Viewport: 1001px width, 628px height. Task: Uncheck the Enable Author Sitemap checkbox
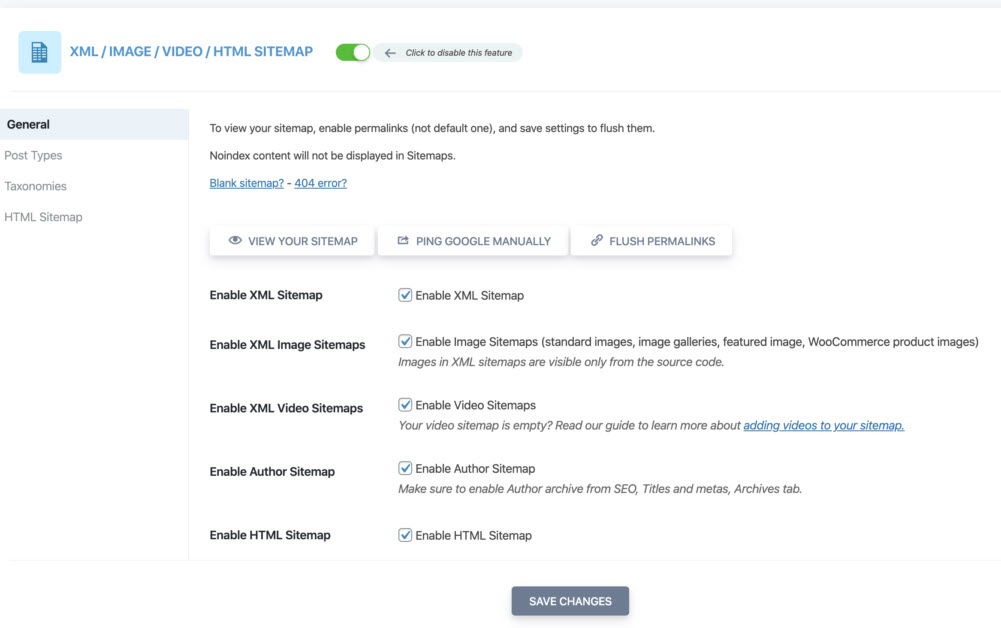coord(405,468)
